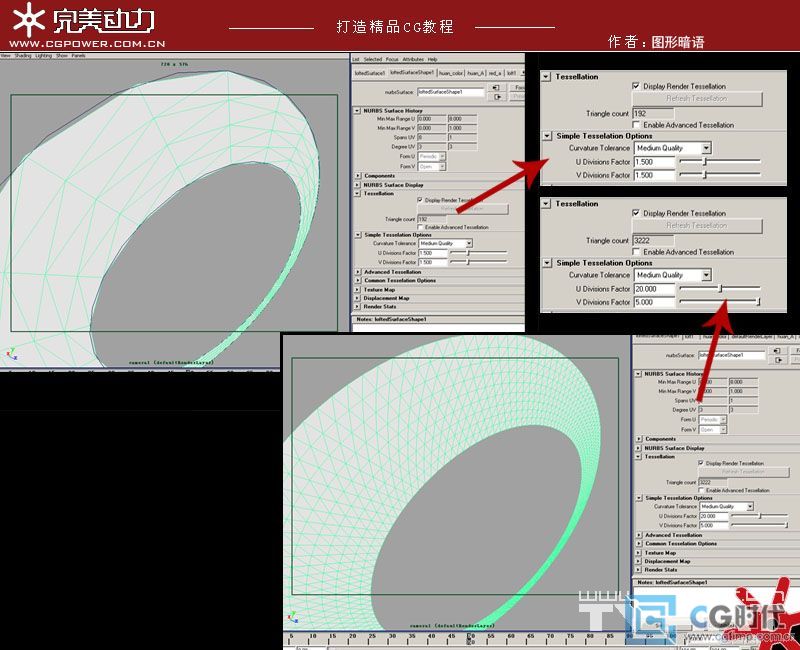Click input connection icon in lower Attribute Editor
Image resolution: width=800 pixels, height=650 pixels.
pos(778,351)
